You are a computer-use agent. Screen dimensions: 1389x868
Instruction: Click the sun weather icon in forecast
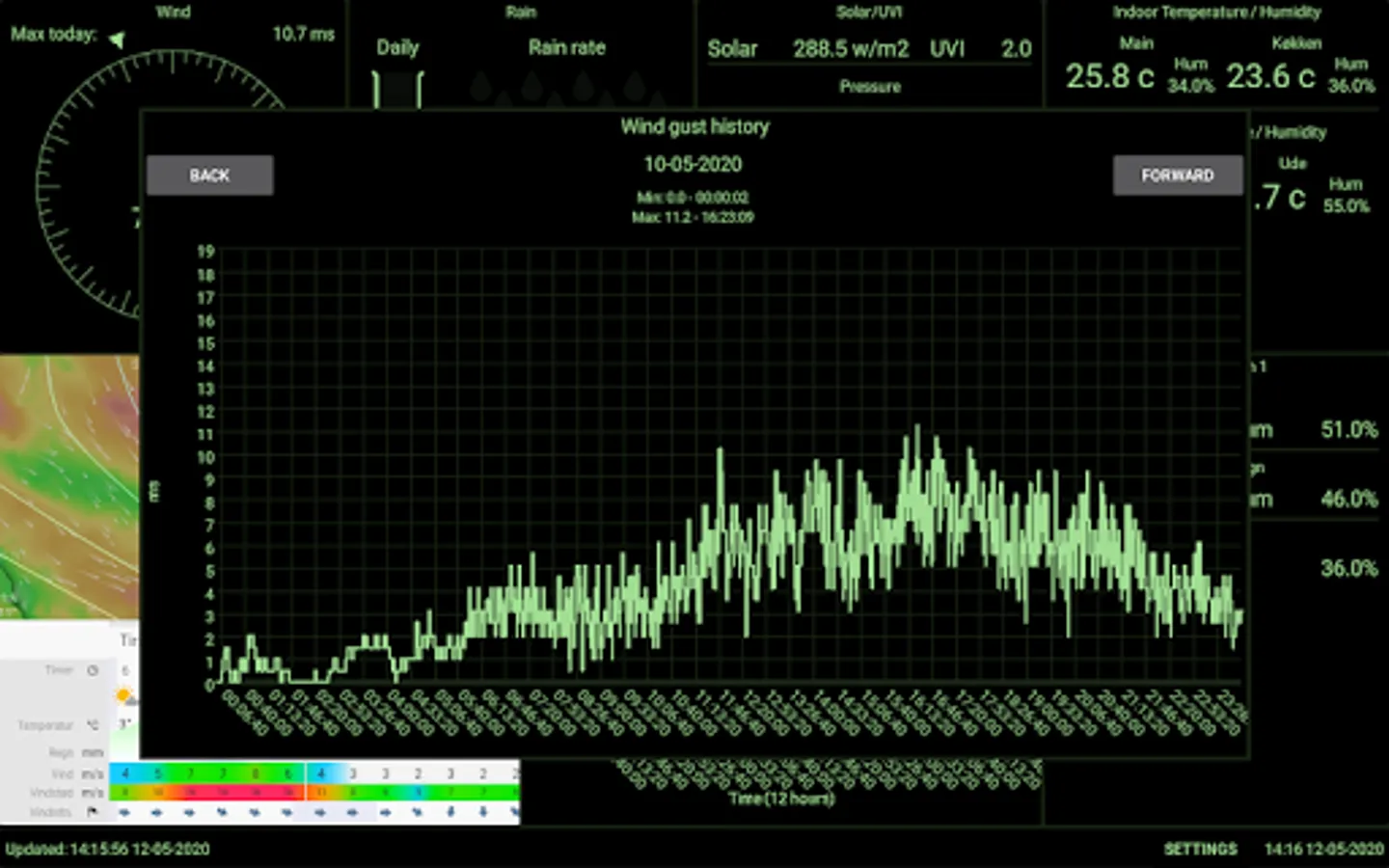[123, 695]
